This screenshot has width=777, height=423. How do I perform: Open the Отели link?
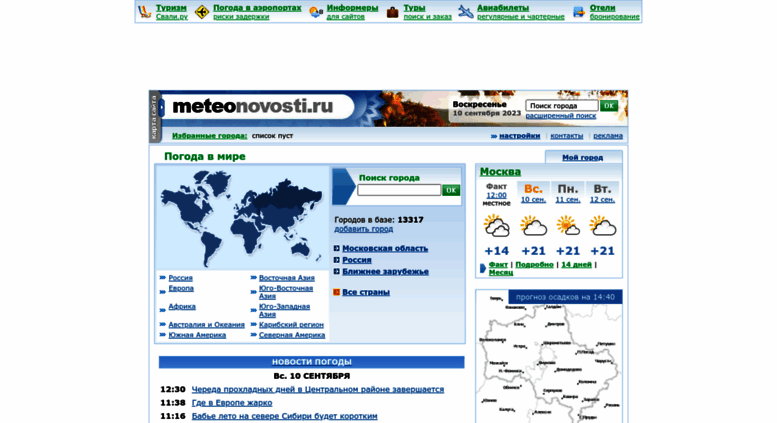[603, 8]
